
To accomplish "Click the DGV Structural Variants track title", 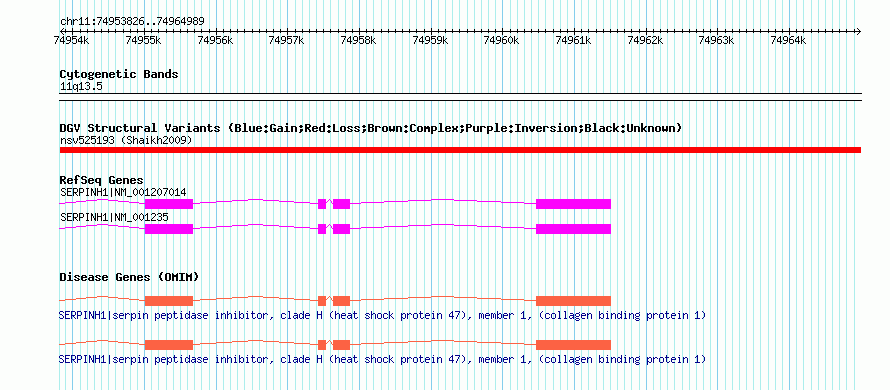I will click(371, 128).
